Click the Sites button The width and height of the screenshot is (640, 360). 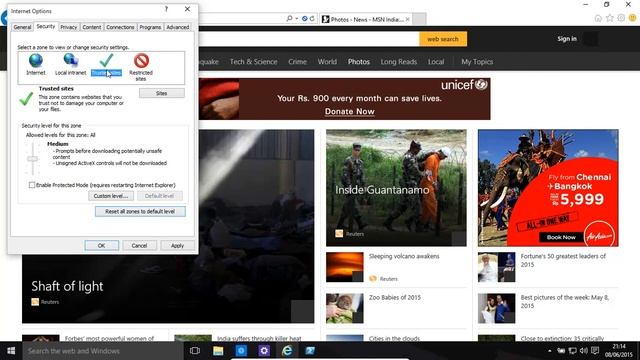click(x=162, y=93)
